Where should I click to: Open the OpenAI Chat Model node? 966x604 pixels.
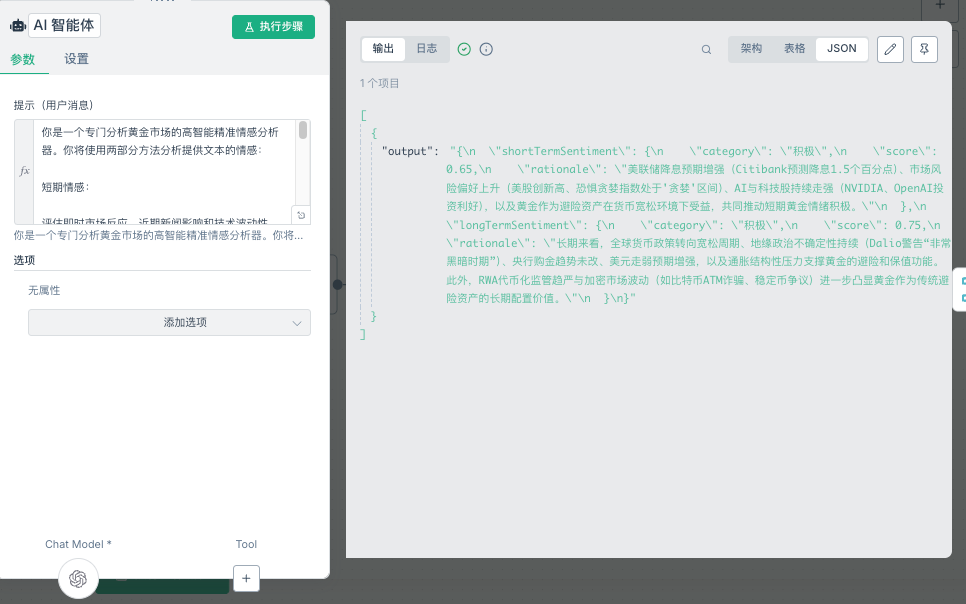[x=79, y=578]
